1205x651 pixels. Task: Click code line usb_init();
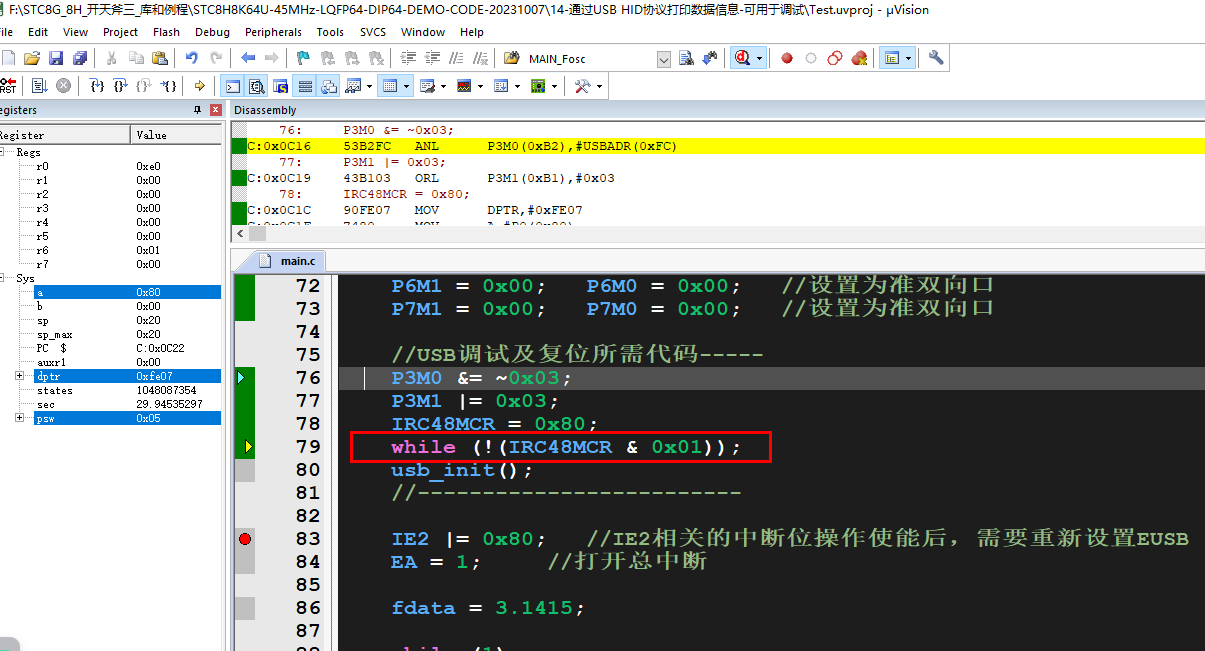(461, 470)
